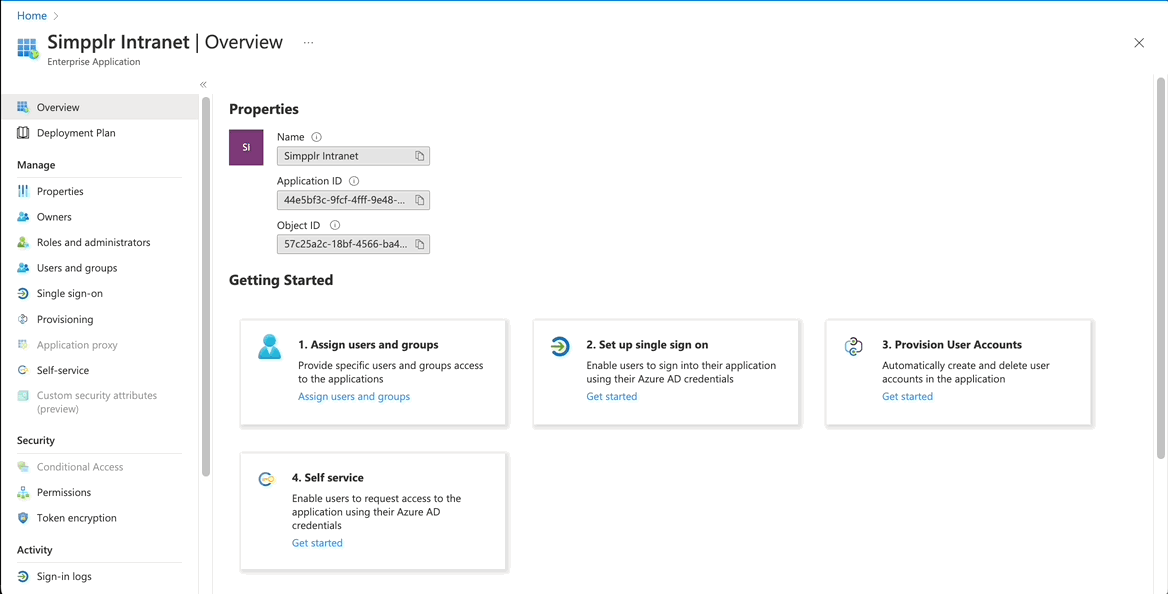The image size is (1168, 594).
Task: Click the Application ID text field
Action: pos(345,200)
